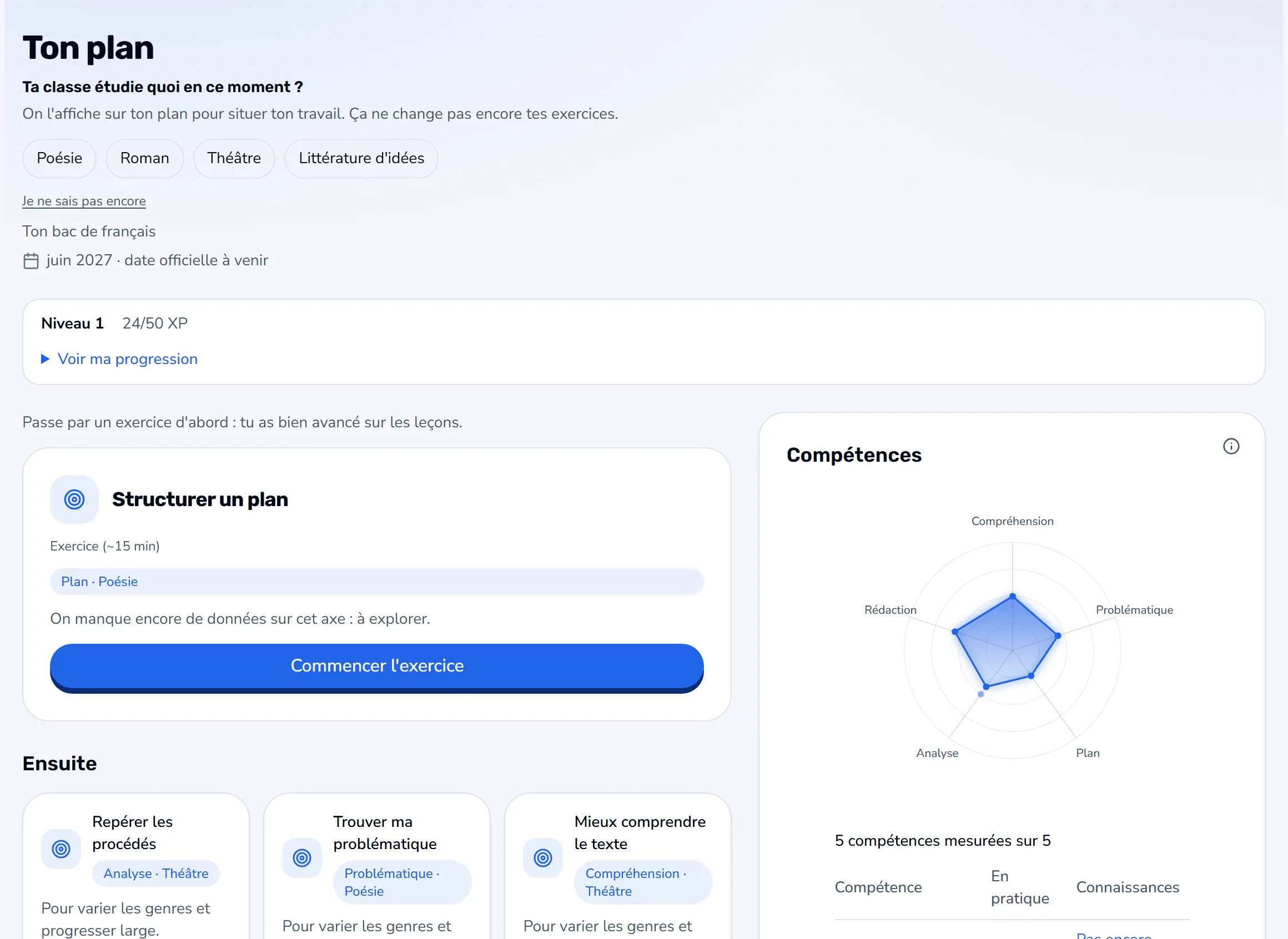Click the radar chart Rédaction data point
This screenshot has width=1288, height=939.
point(955,632)
